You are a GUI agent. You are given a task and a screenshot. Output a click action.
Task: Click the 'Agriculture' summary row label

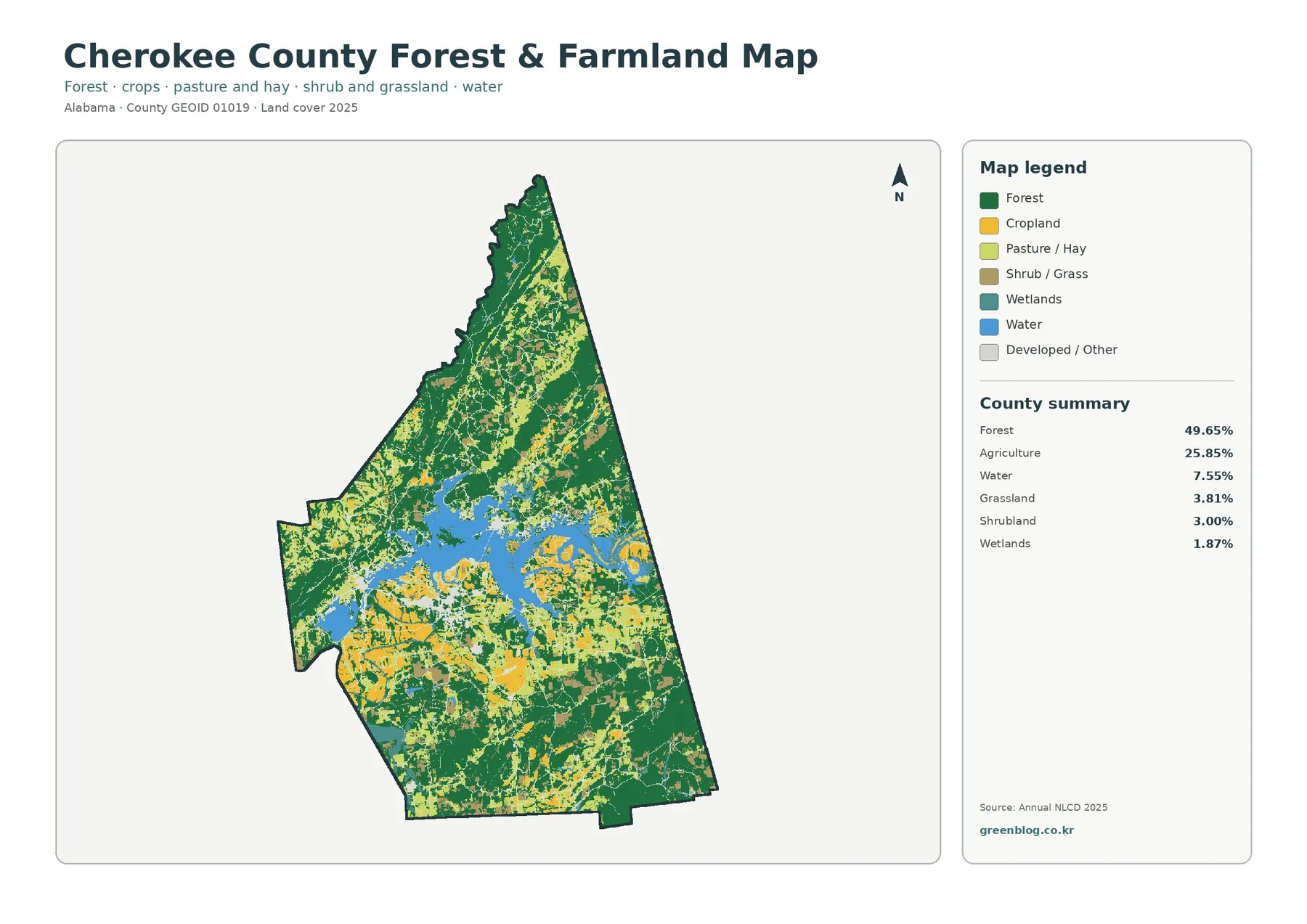point(1009,453)
